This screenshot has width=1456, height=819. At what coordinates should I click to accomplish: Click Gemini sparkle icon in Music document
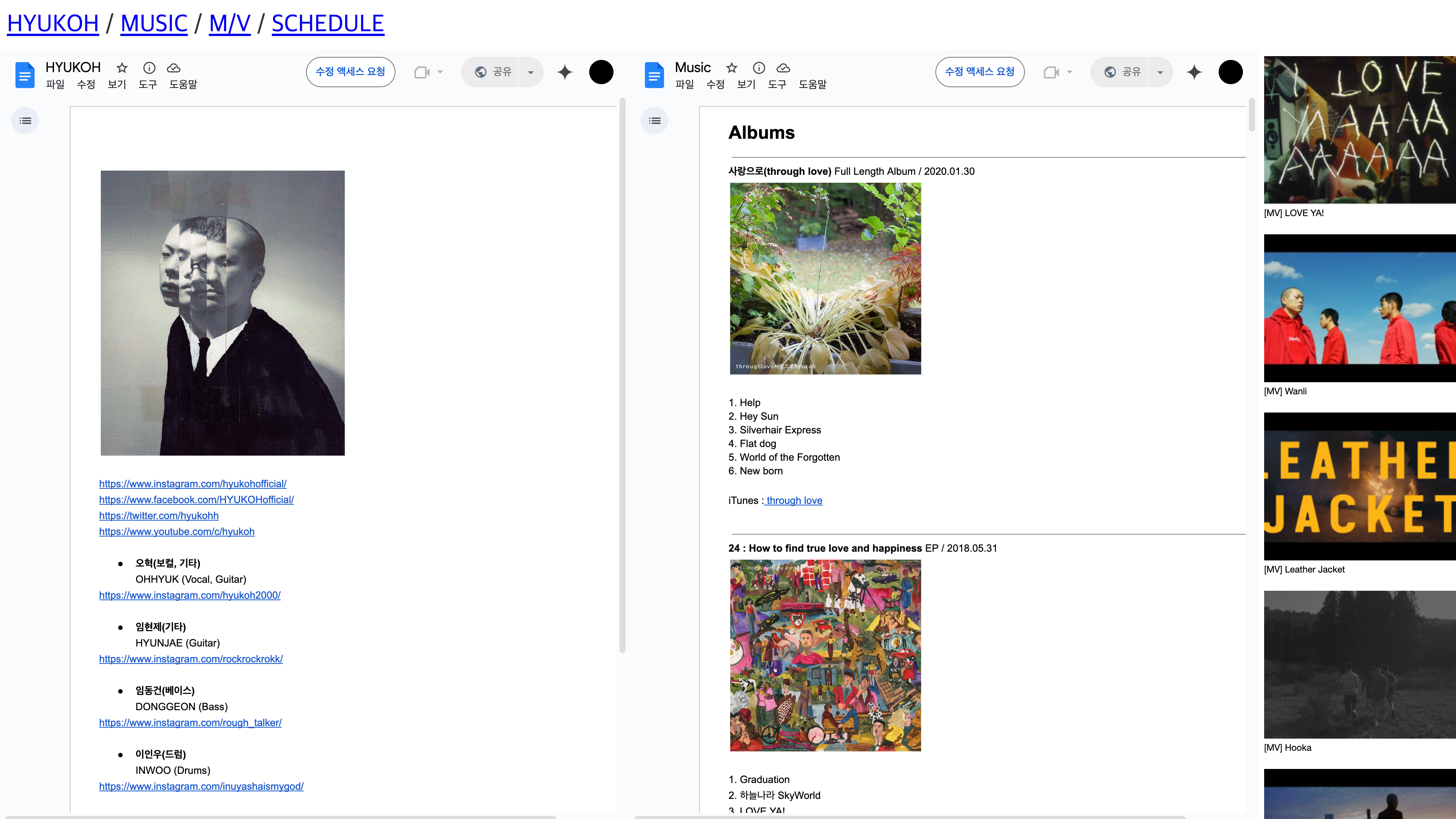pos(1194,72)
